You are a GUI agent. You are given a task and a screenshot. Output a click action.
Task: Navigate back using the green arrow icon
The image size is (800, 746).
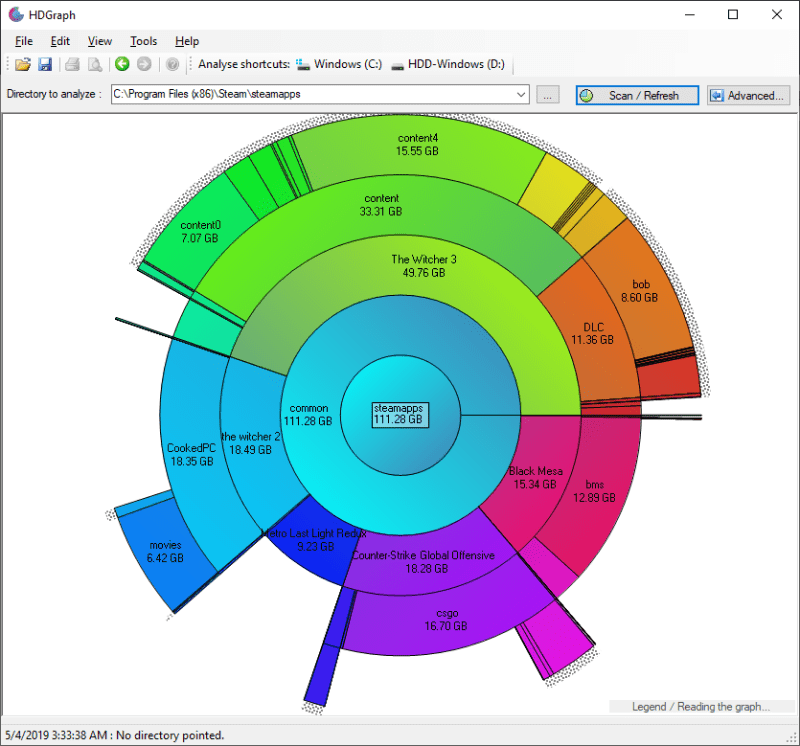point(121,64)
